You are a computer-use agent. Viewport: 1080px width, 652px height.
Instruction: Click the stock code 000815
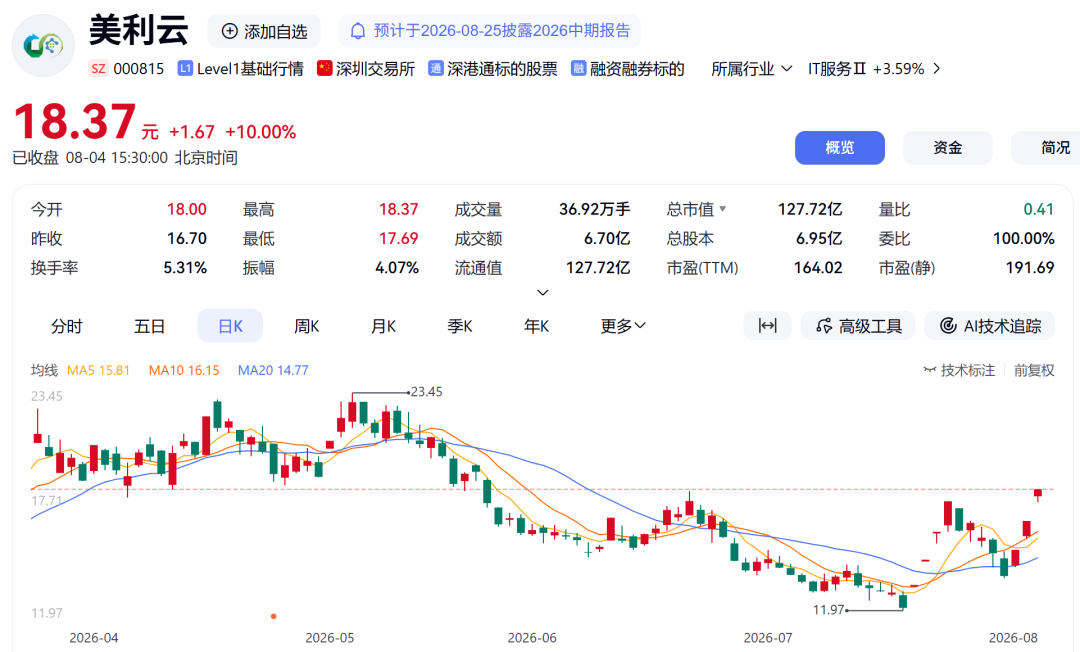point(138,69)
